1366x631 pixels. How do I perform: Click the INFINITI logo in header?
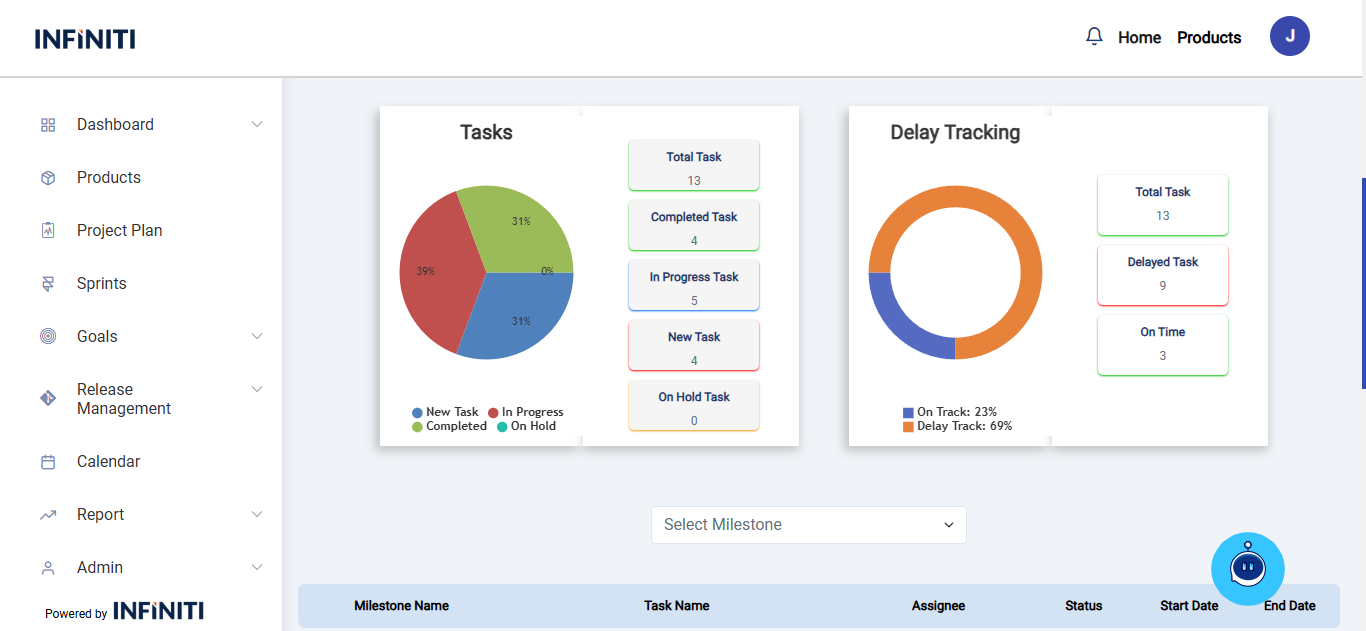pyautogui.click(x=85, y=39)
